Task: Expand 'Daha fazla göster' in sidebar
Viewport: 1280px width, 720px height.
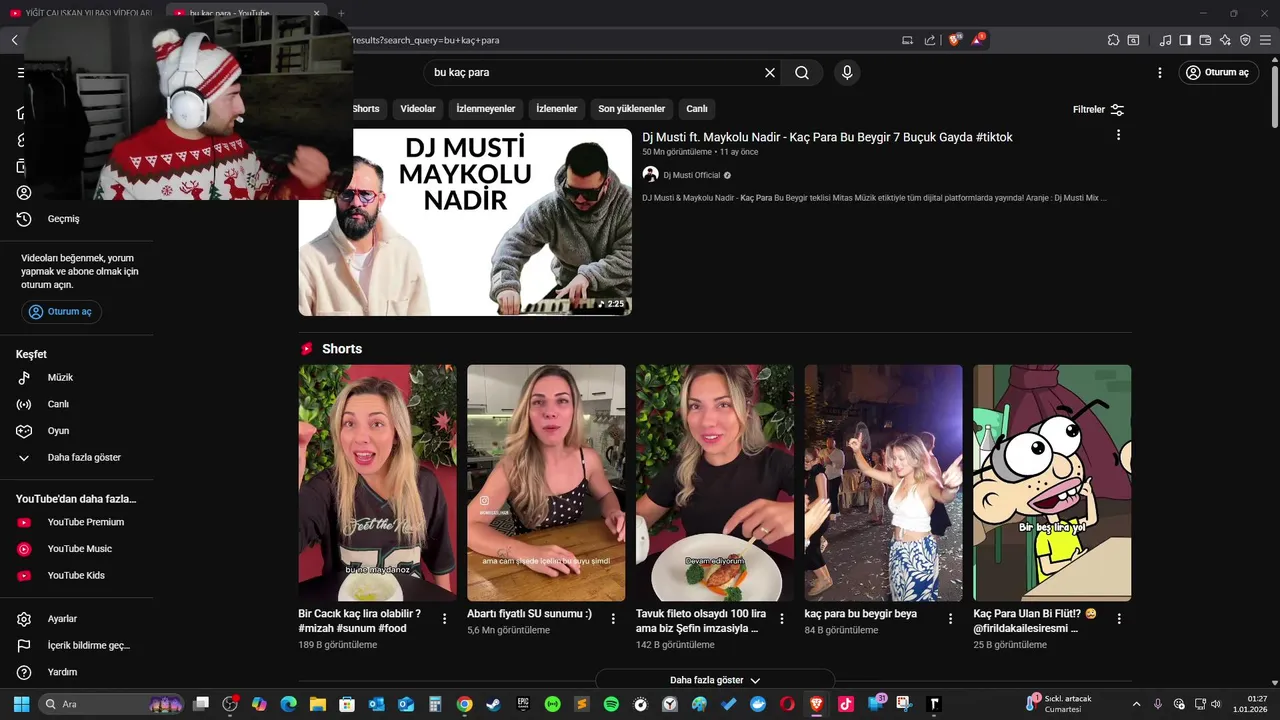Action: (76, 458)
